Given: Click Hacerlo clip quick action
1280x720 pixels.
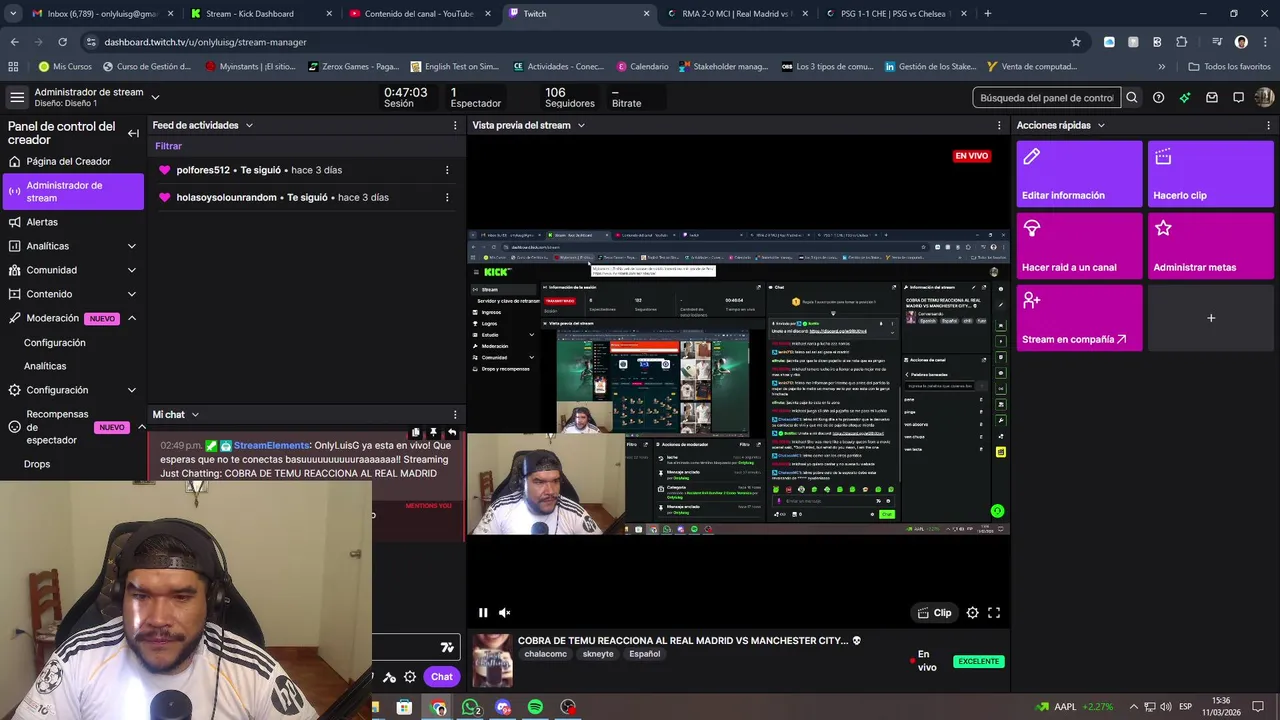Looking at the screenshot, I should pyautogui.click(x=1211, y=174).
